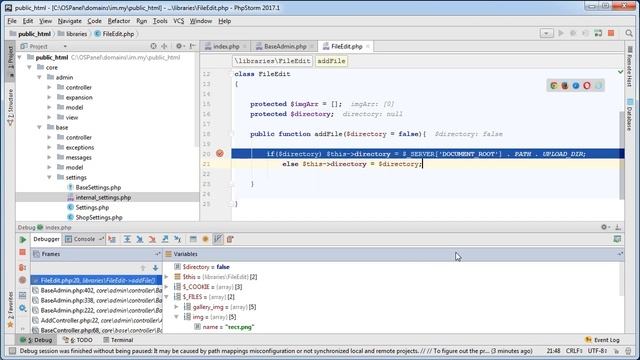Toggle tool window bars icon in status bar corner
Image resolution: width=640 pixels, height=360 pixels.
[x=12, y=351]
